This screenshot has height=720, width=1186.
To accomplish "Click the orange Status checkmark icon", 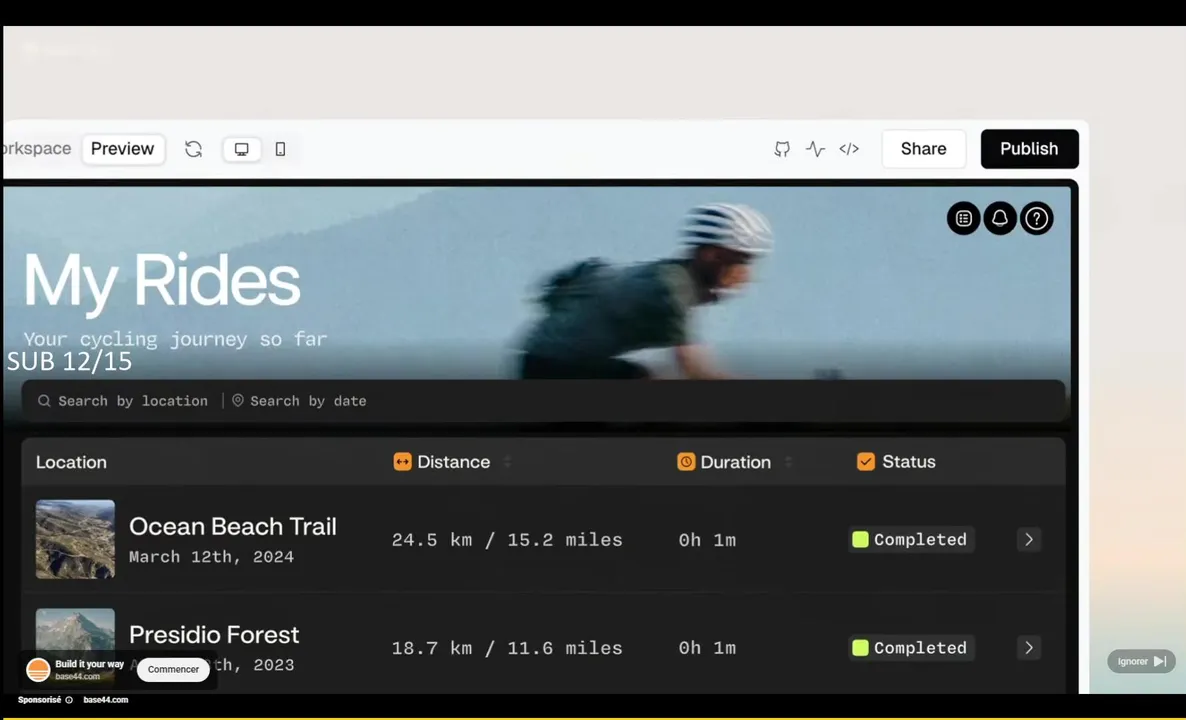I will click(x=866, y=461).
